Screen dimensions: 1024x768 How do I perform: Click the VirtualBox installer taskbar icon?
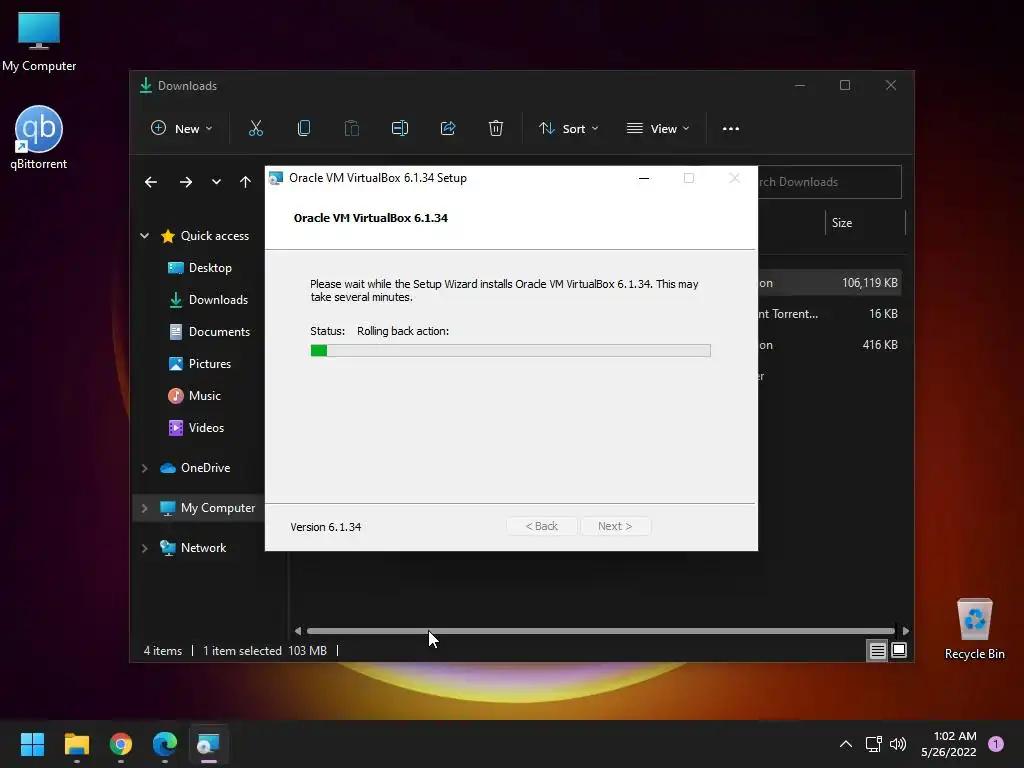click(x=208, y=744)
